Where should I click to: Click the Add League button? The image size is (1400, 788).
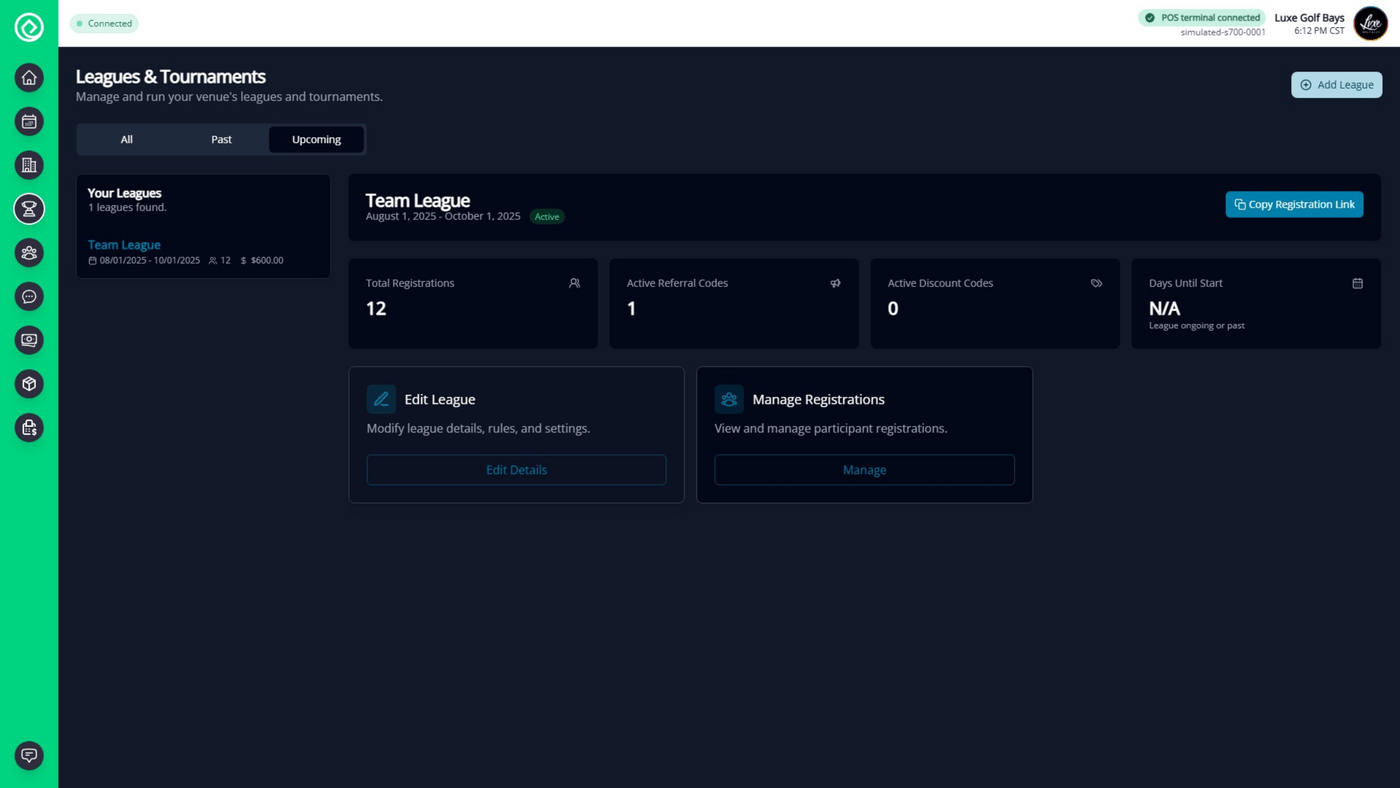click(x=1336, y=85)
